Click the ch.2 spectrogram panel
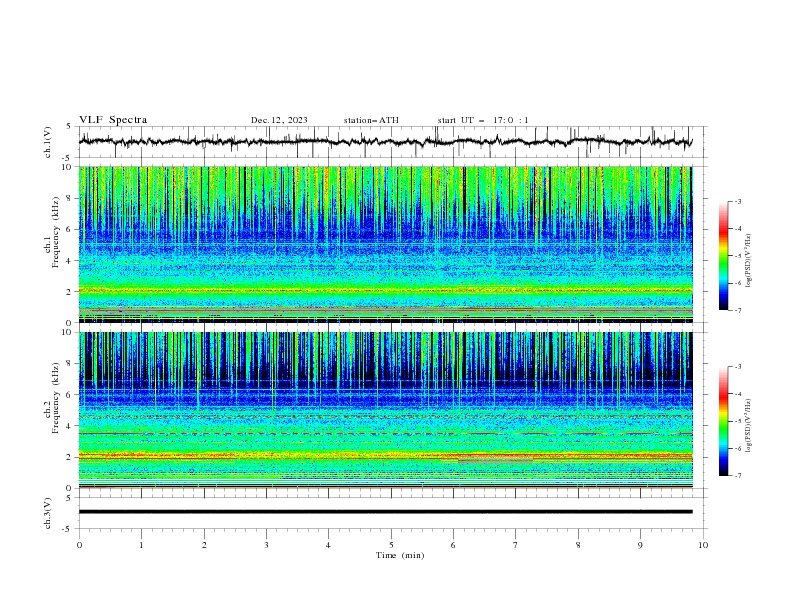792x612 pixels. point(385,410)
